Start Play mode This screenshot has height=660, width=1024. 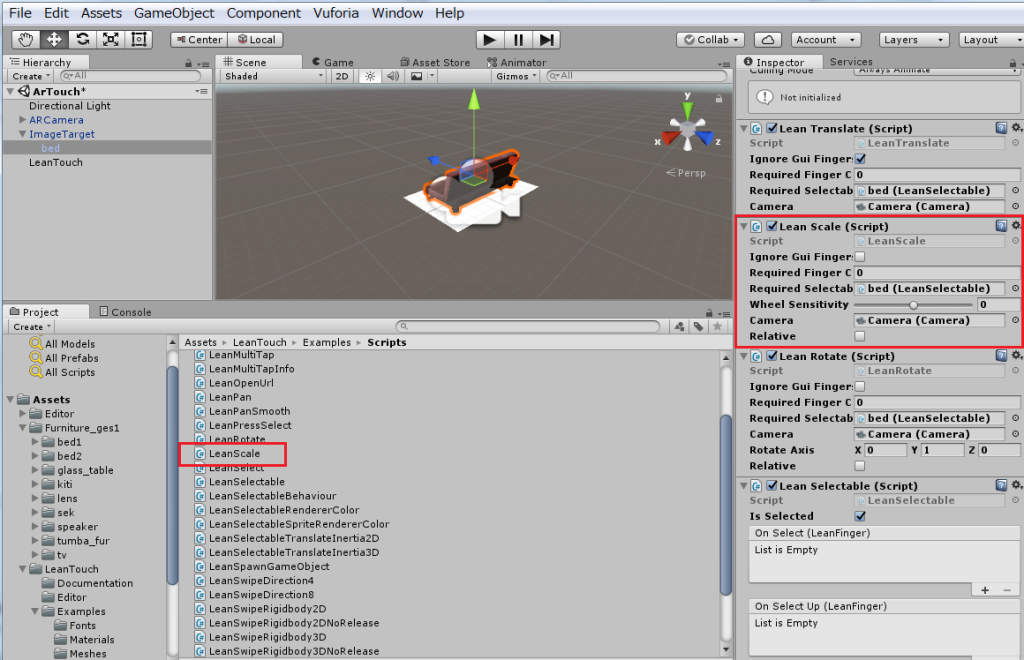489,40
